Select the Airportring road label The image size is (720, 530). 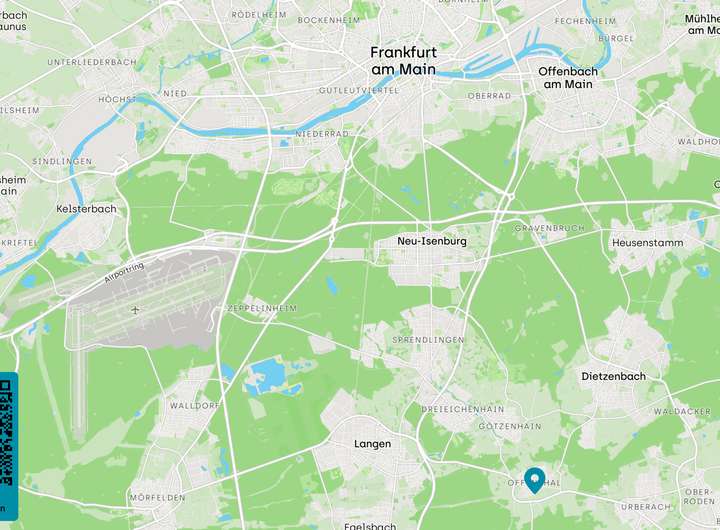pos(124,272)
